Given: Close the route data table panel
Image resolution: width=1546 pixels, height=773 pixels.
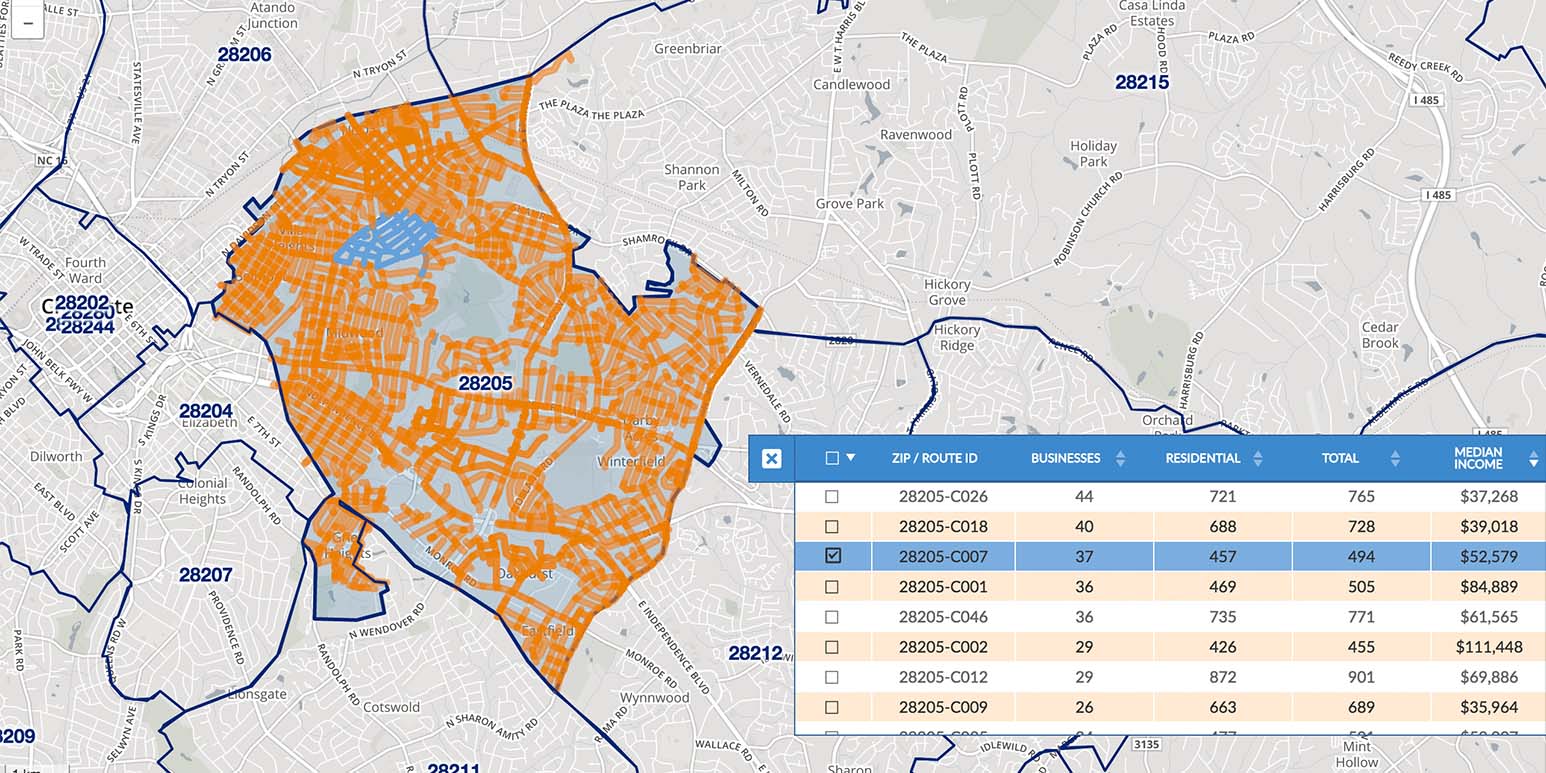Looking at the screenshot, I should (771, 459).
